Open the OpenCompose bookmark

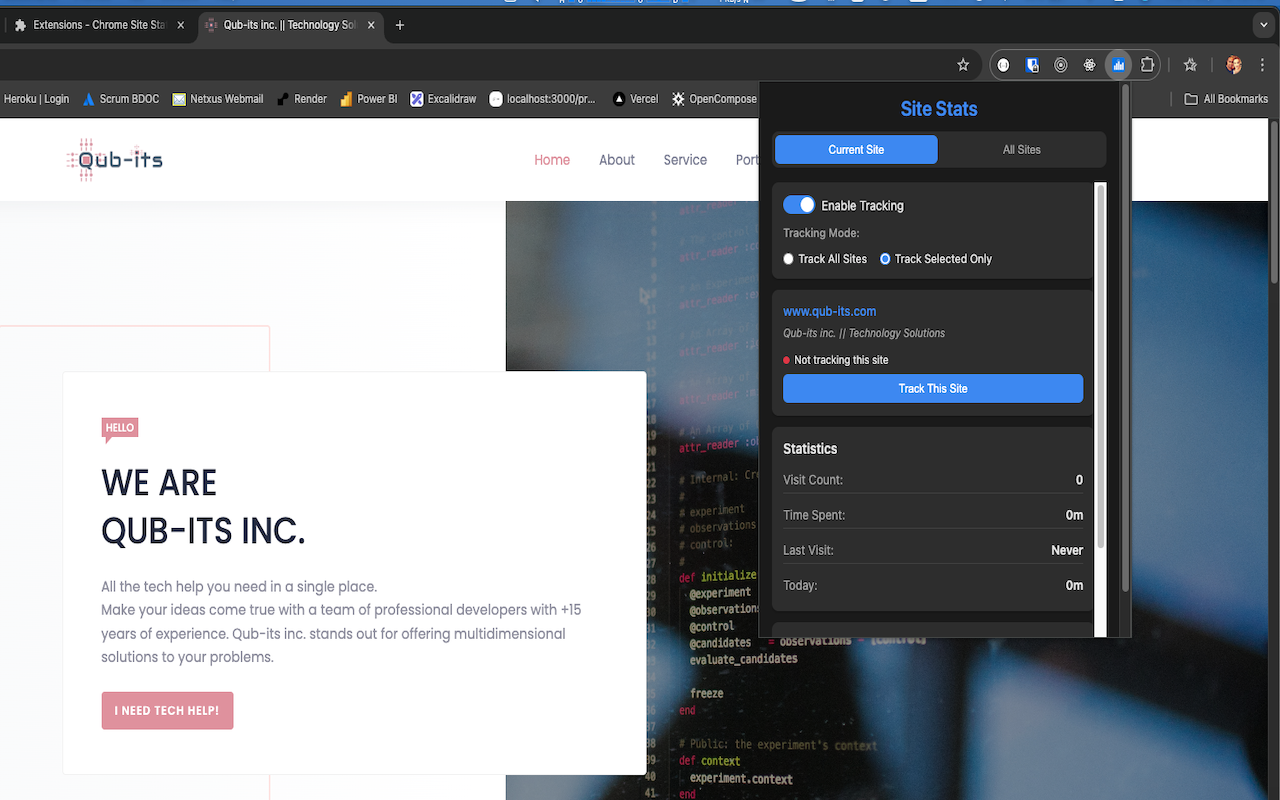click(714, 99)
